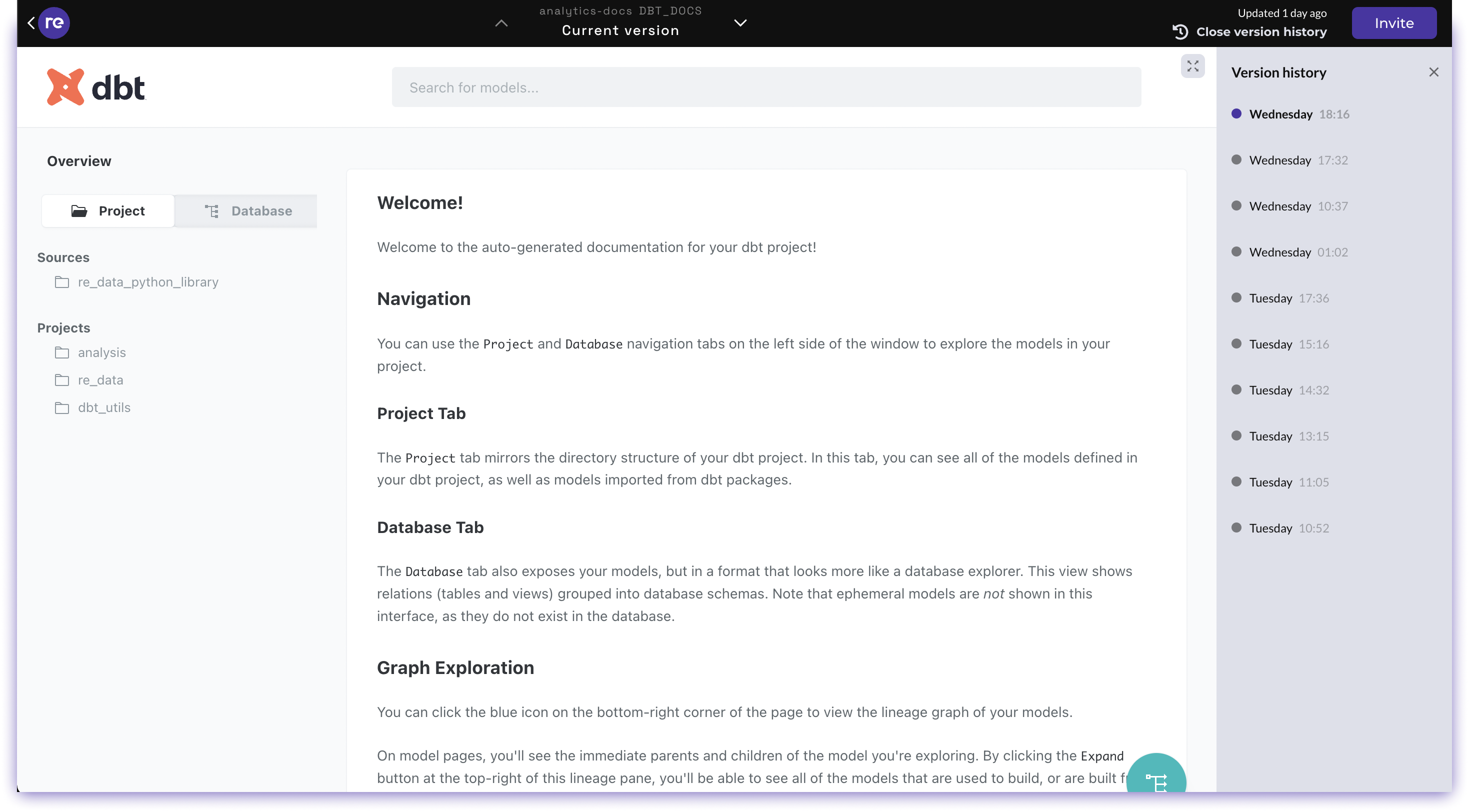Open the Overview link in sidebar
1469x812 pixels.
point(79,161)
